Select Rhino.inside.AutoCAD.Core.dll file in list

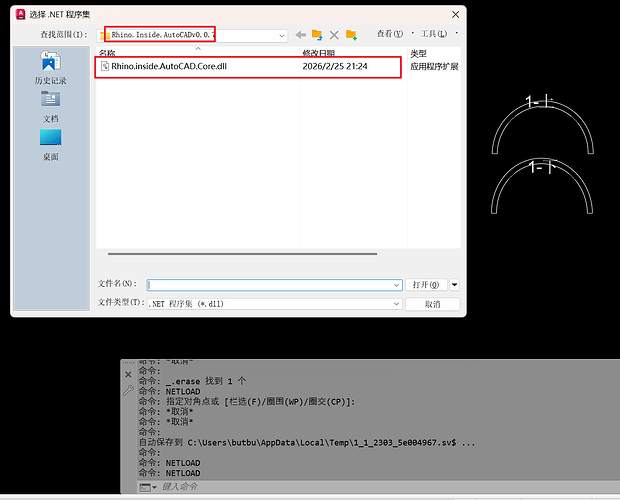pyautogui.click(x=169, y=66)
